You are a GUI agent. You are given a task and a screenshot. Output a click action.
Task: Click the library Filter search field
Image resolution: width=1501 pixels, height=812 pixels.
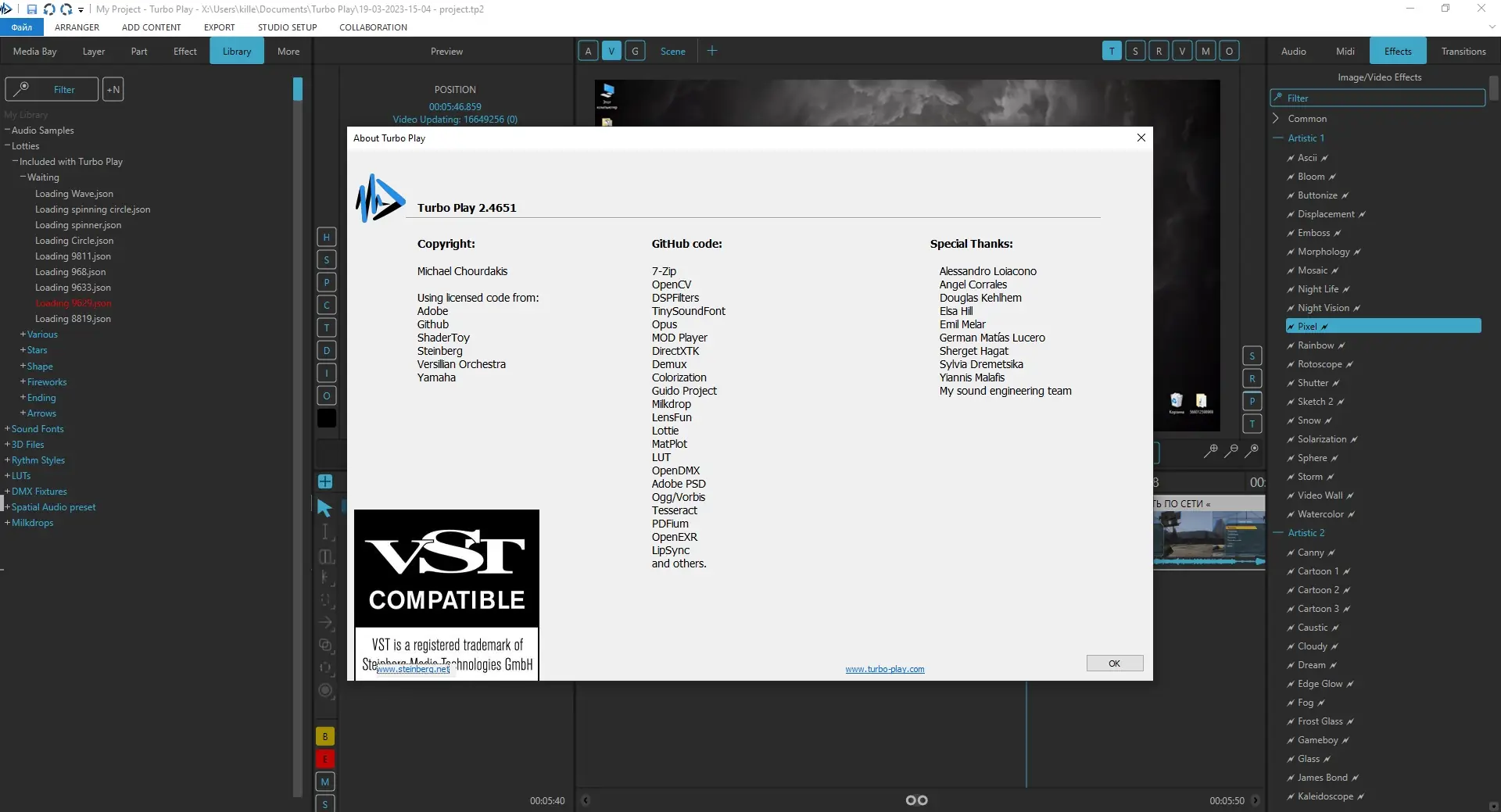click(52, 89)
